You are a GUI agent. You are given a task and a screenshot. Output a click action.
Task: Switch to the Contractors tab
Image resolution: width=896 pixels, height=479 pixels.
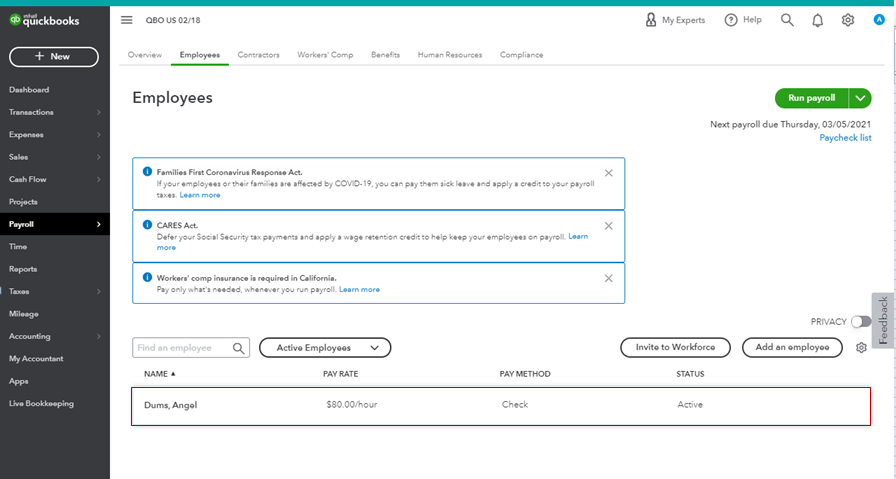258,55
